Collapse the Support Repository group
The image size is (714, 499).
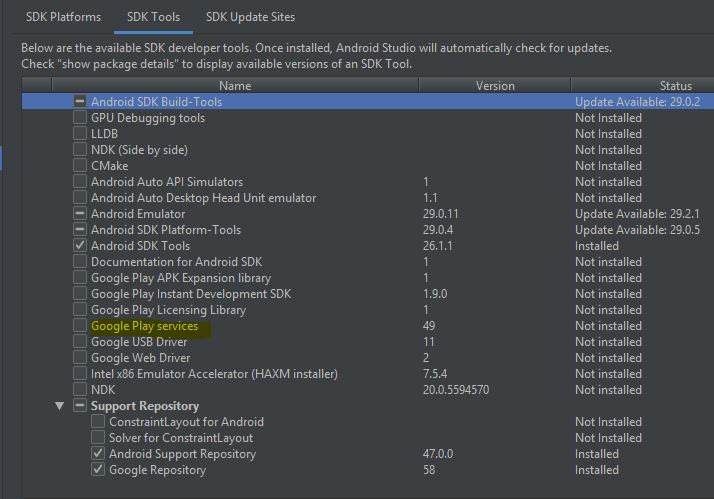click(x=59, y=406)
